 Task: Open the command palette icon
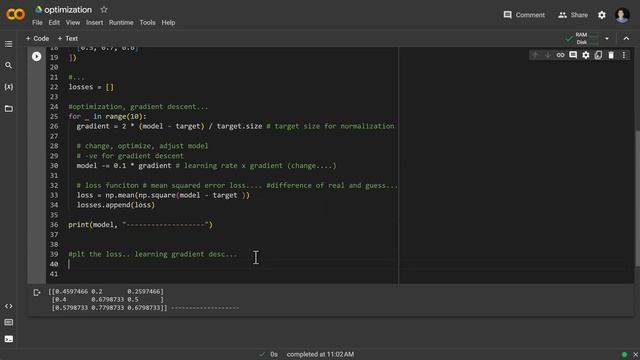9,322
